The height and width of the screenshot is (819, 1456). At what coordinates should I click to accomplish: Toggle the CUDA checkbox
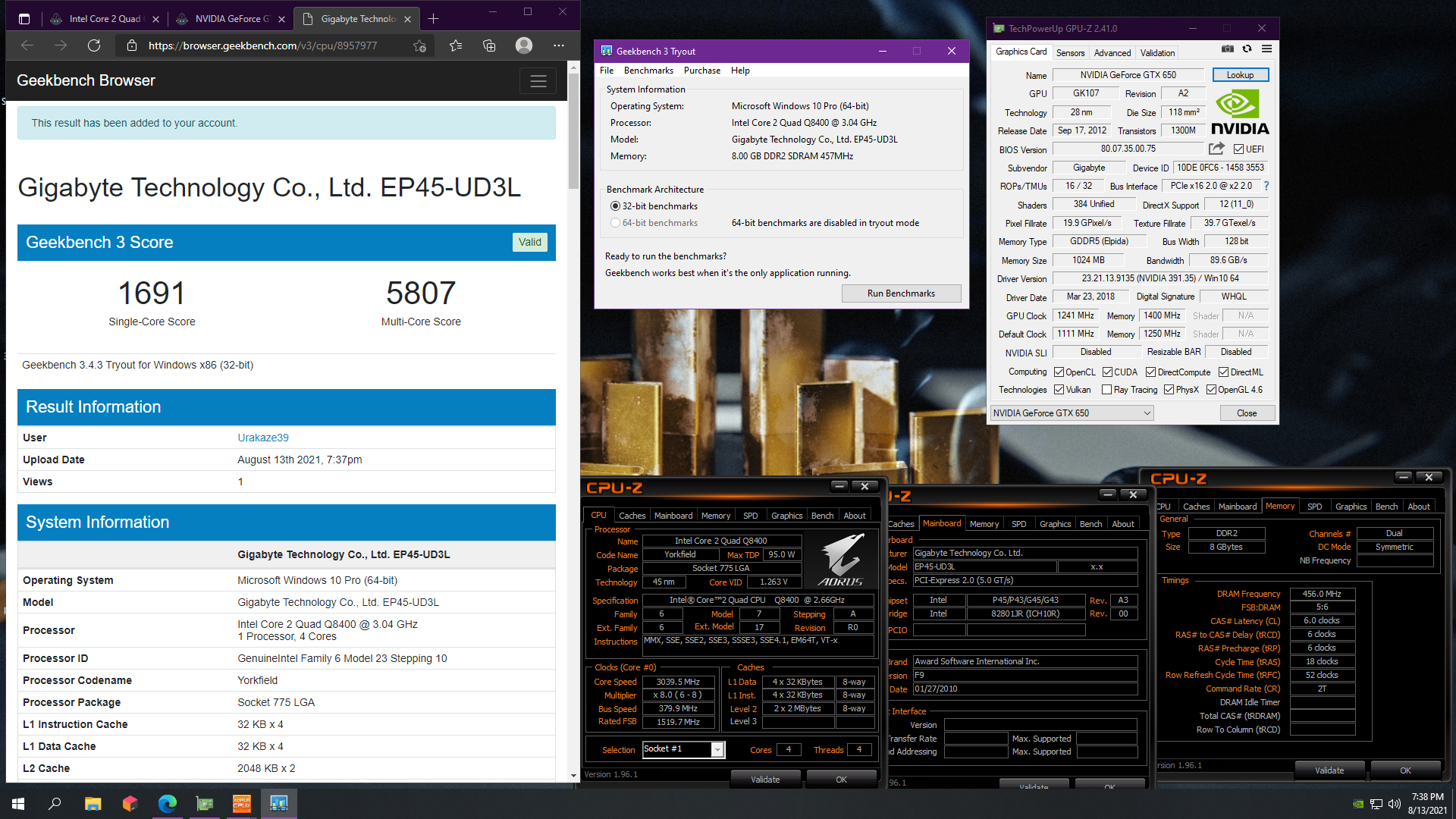click(x=1107, y=372)
